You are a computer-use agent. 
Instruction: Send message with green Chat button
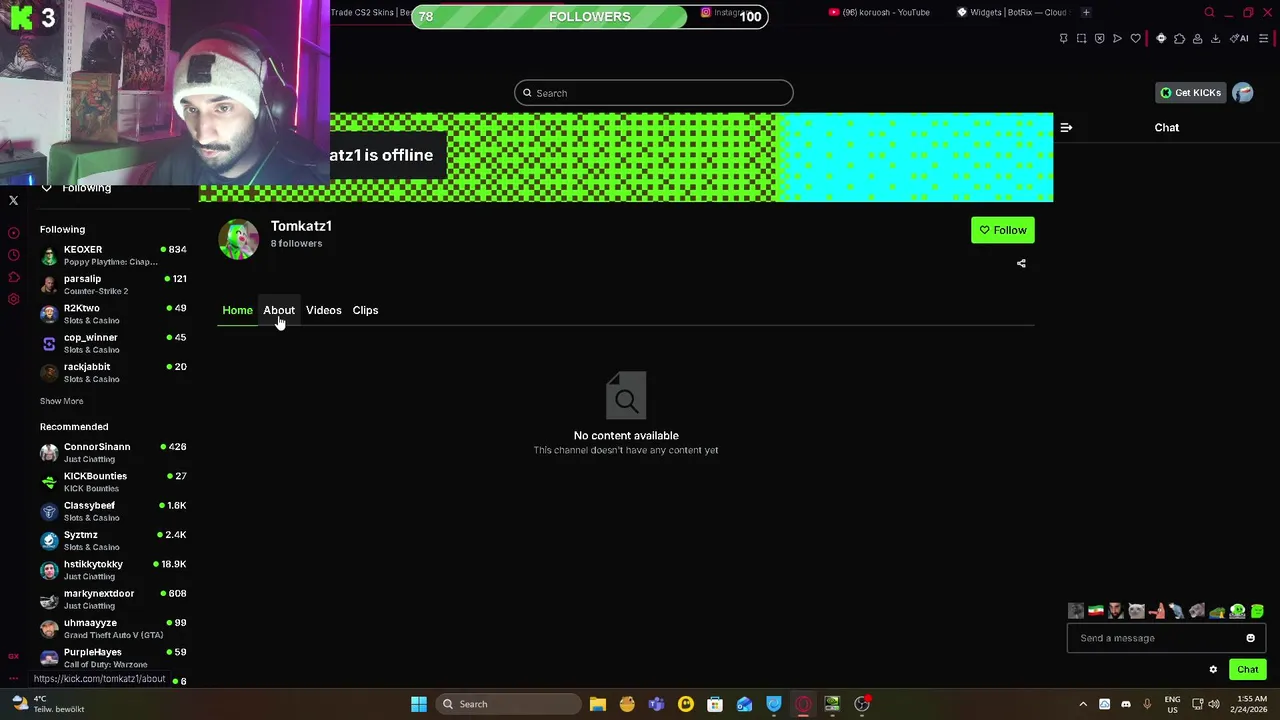1247,669
